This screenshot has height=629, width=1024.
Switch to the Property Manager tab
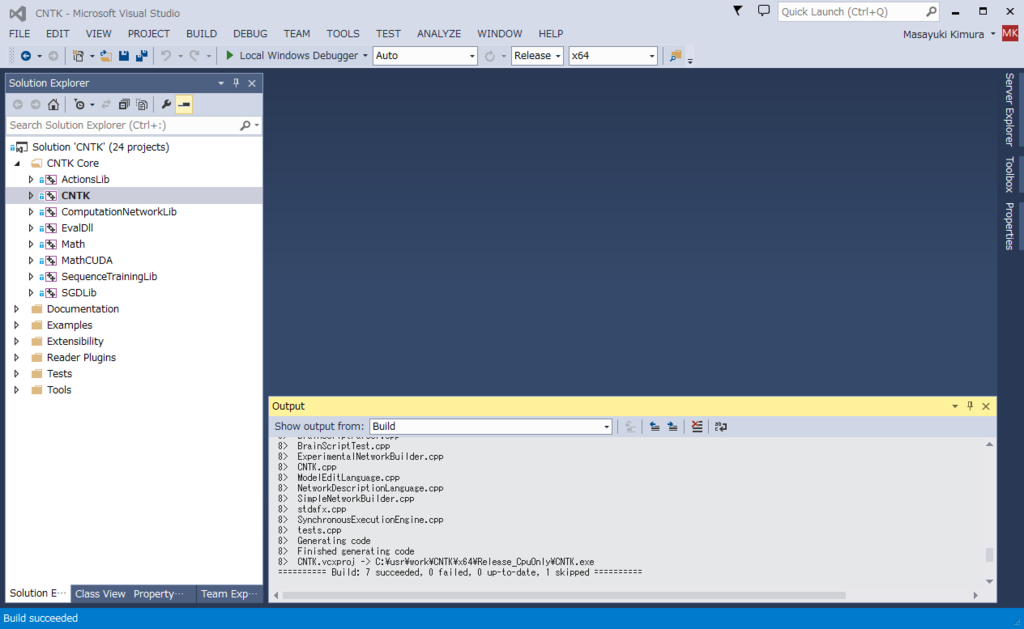click(x=159, y=594)
